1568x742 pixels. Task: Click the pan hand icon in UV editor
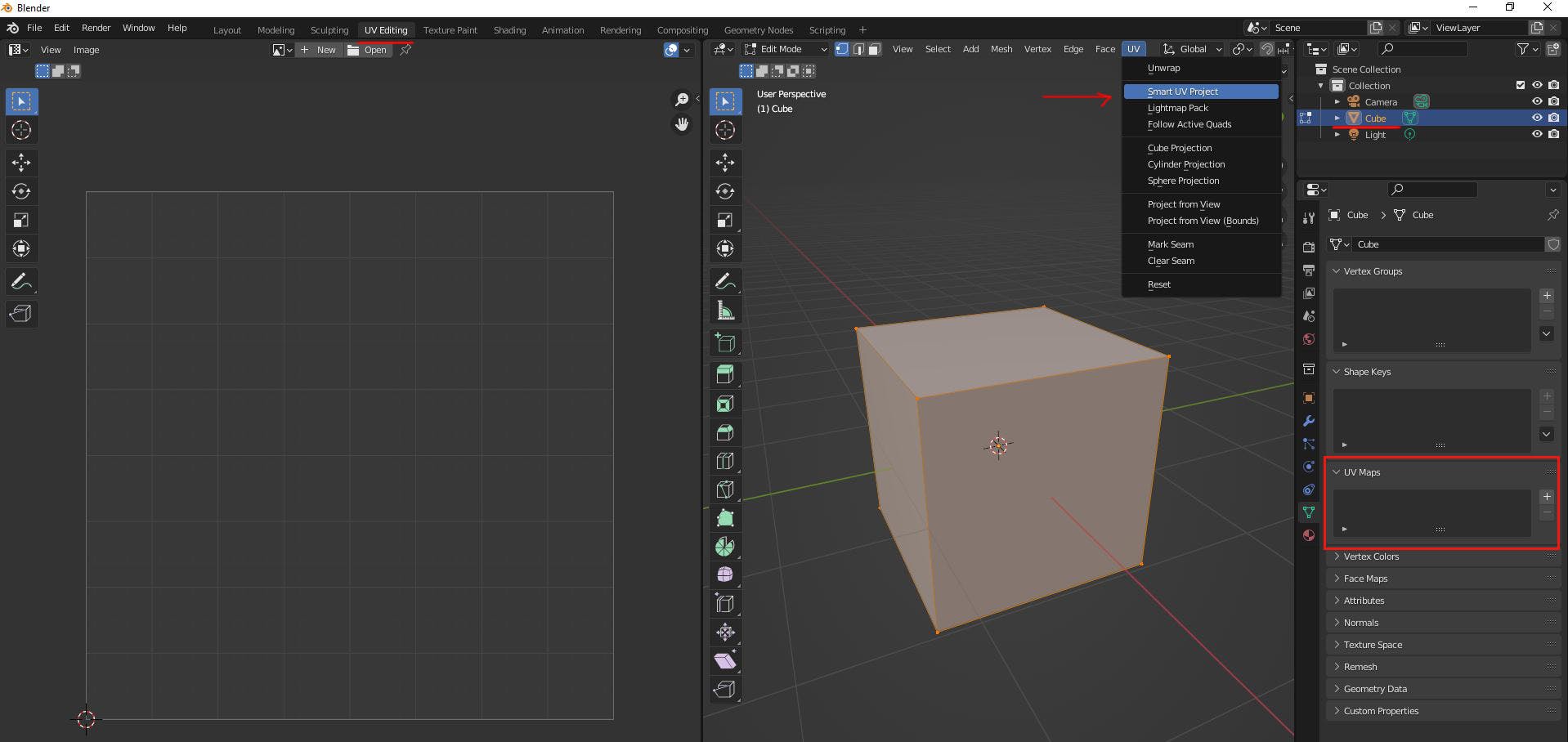click(682, 124)
